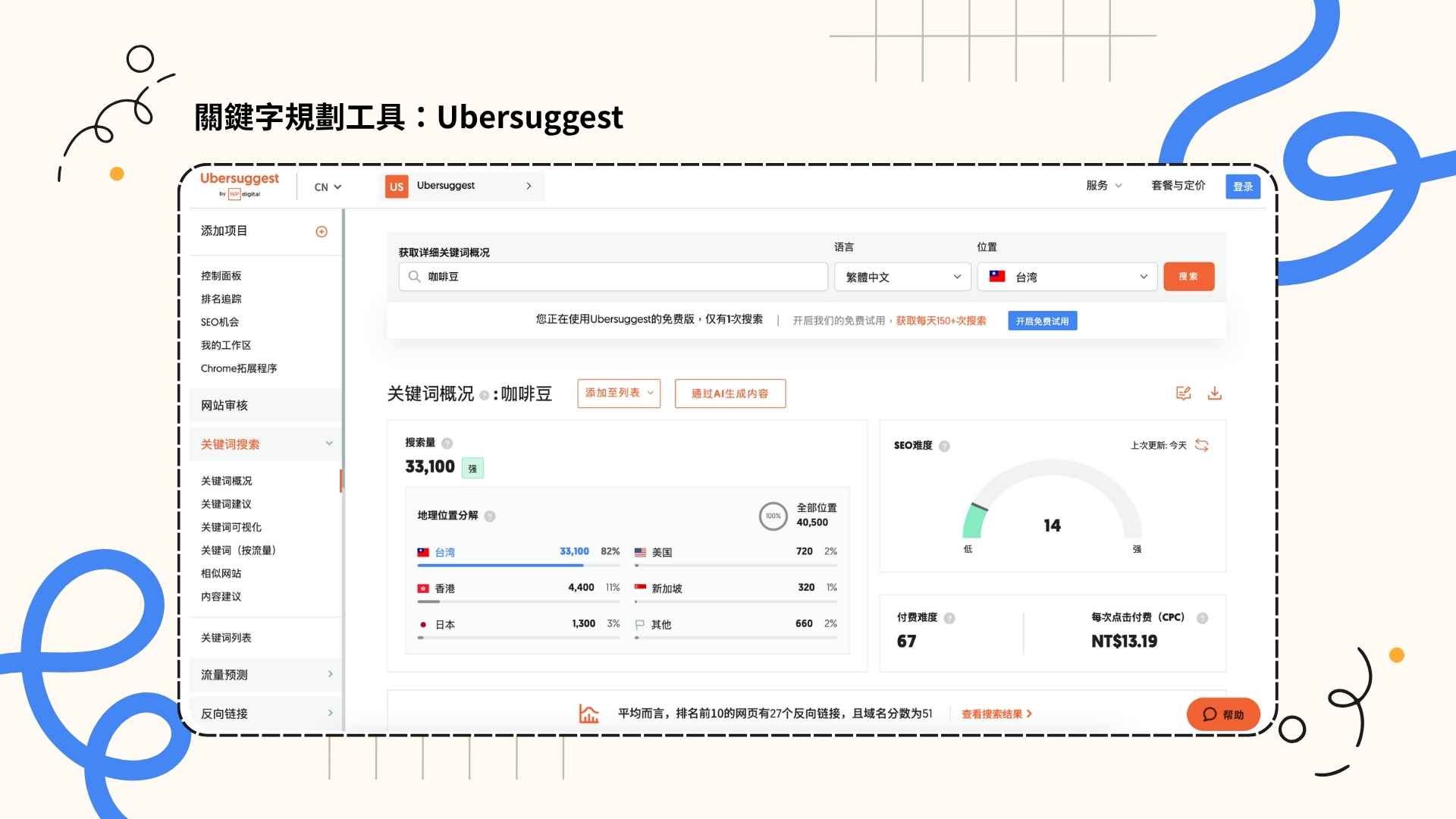Click help icon next to 地理位置分解
The image size is (1456, 819).
coord(490,516)
